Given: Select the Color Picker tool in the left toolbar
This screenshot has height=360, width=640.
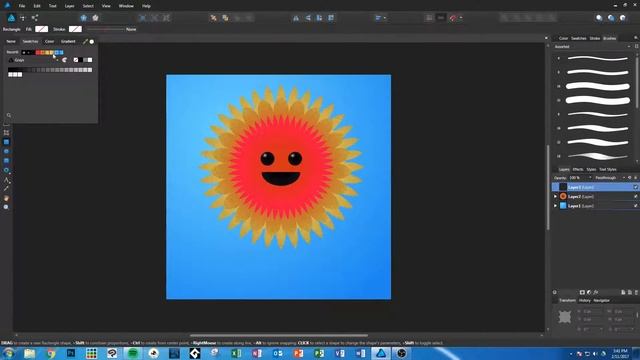Looking at the screenshot, I should click(6, 189).
